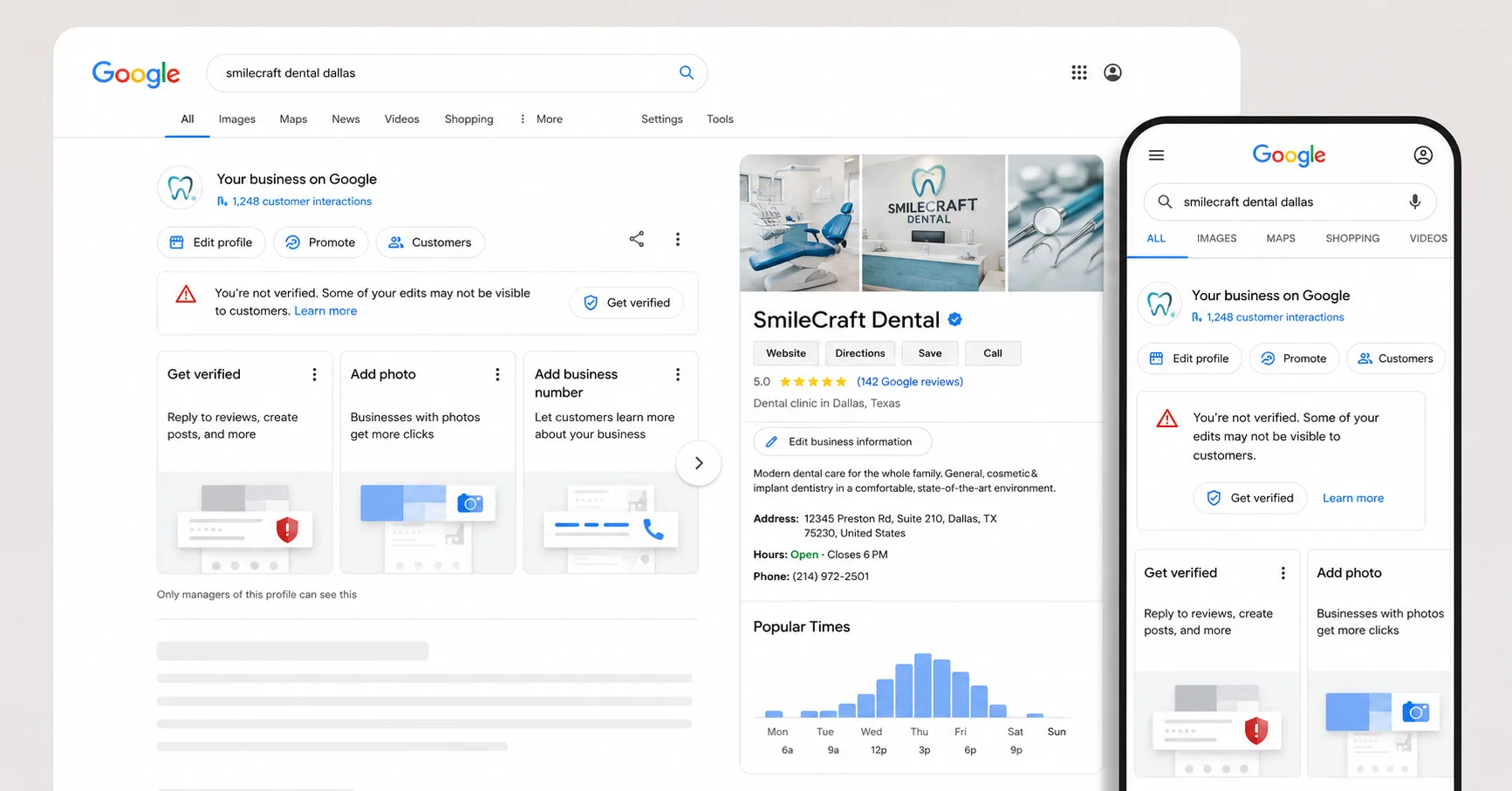Open the desktop Shopping tab
Image resolution: width=1512 pixels, height=791 pixels.
[x=469, y=119]
